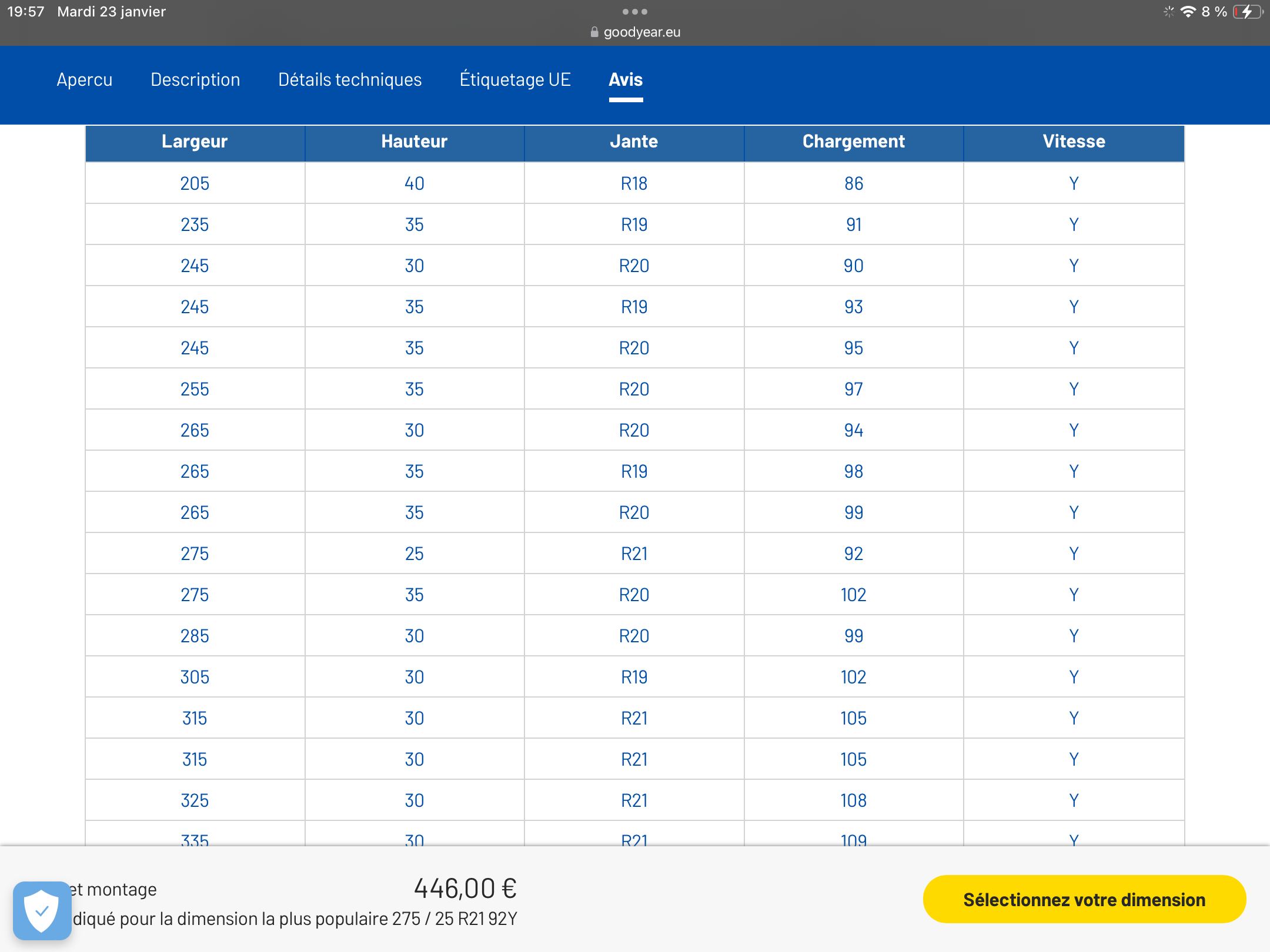Click Sélectionnez votre dimension button

click(x=1084, y=899)
